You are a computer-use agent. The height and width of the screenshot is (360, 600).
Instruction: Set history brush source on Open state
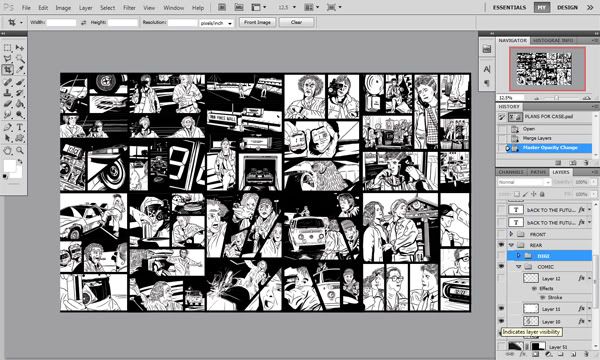pos(501,129)
